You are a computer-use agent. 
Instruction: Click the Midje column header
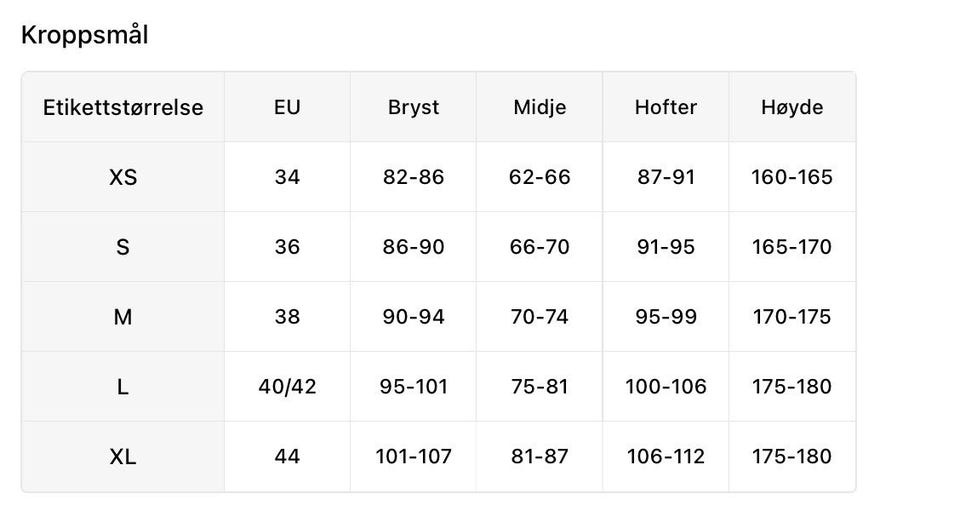(539, 107)
